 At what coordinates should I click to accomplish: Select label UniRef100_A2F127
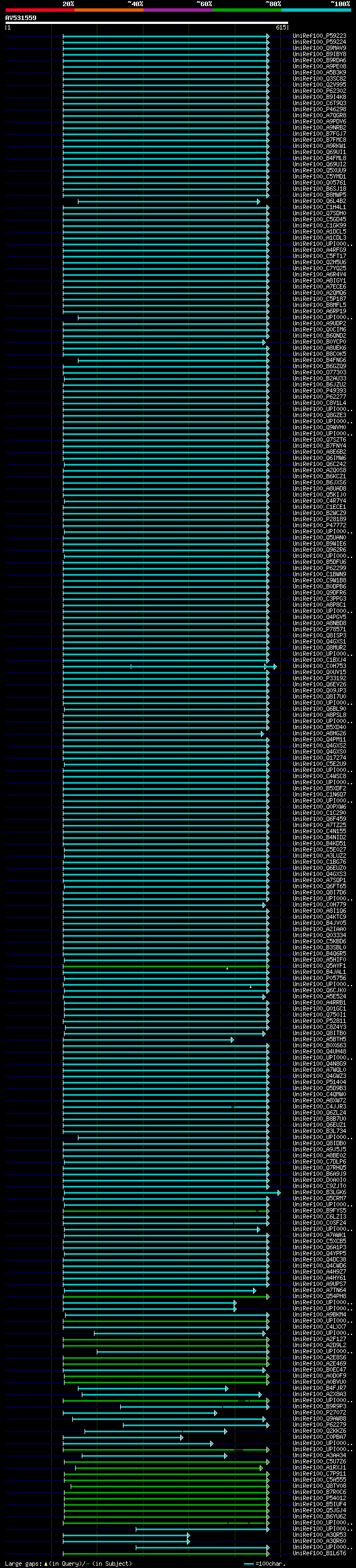[319, 1339]
